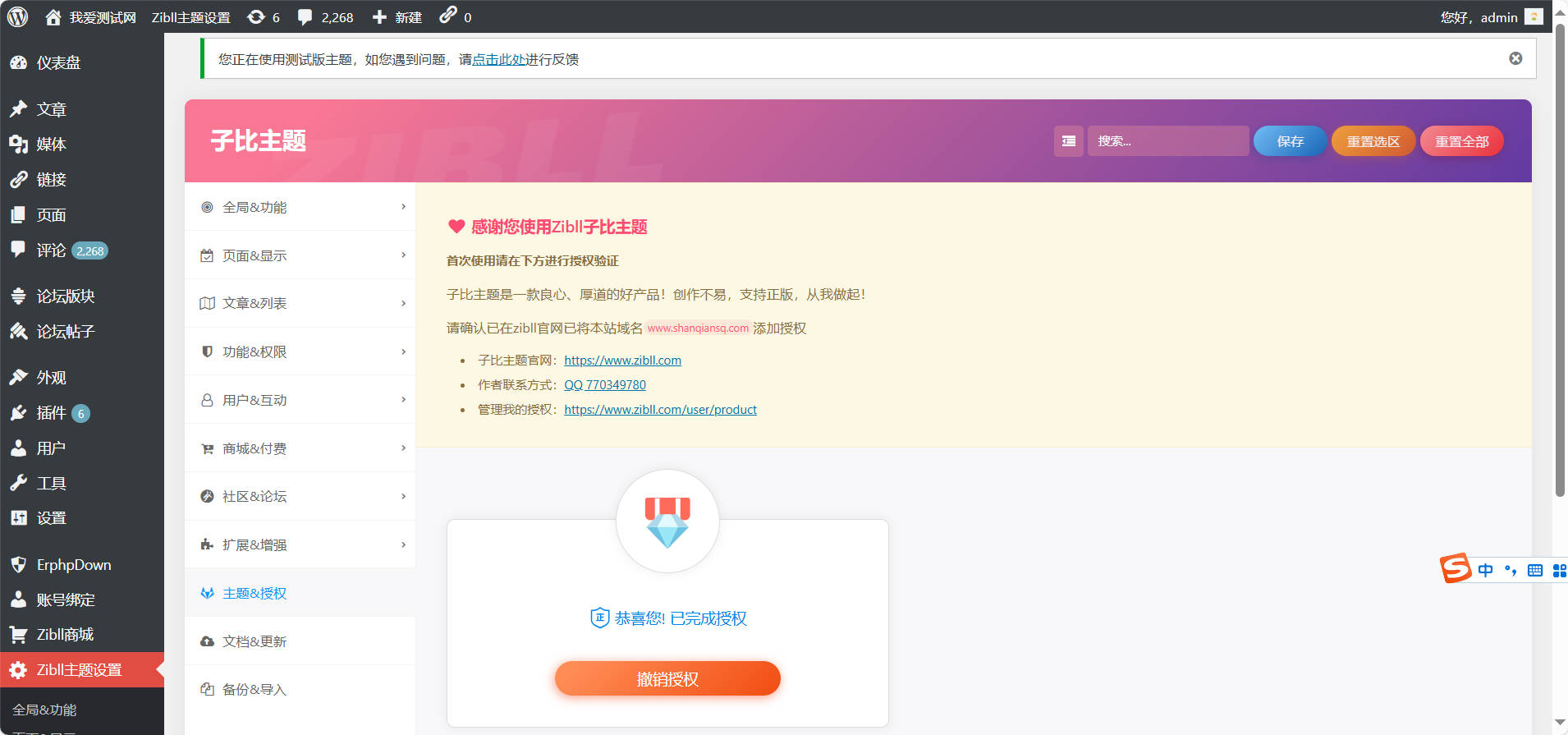Open the https://www.zibll.com official link
Screen dimensions: 1568x735
click(622, 361)
